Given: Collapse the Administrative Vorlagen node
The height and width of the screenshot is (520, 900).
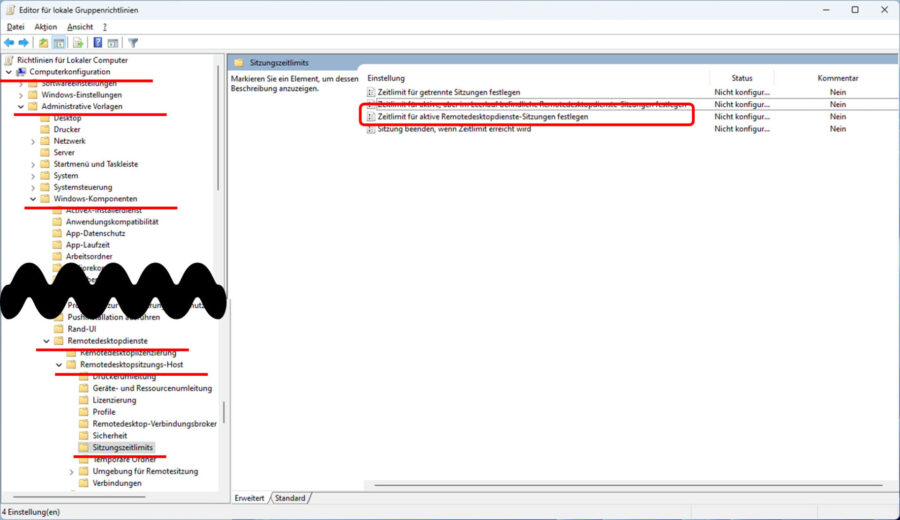Looking at the screenshot, I should 21,107.
